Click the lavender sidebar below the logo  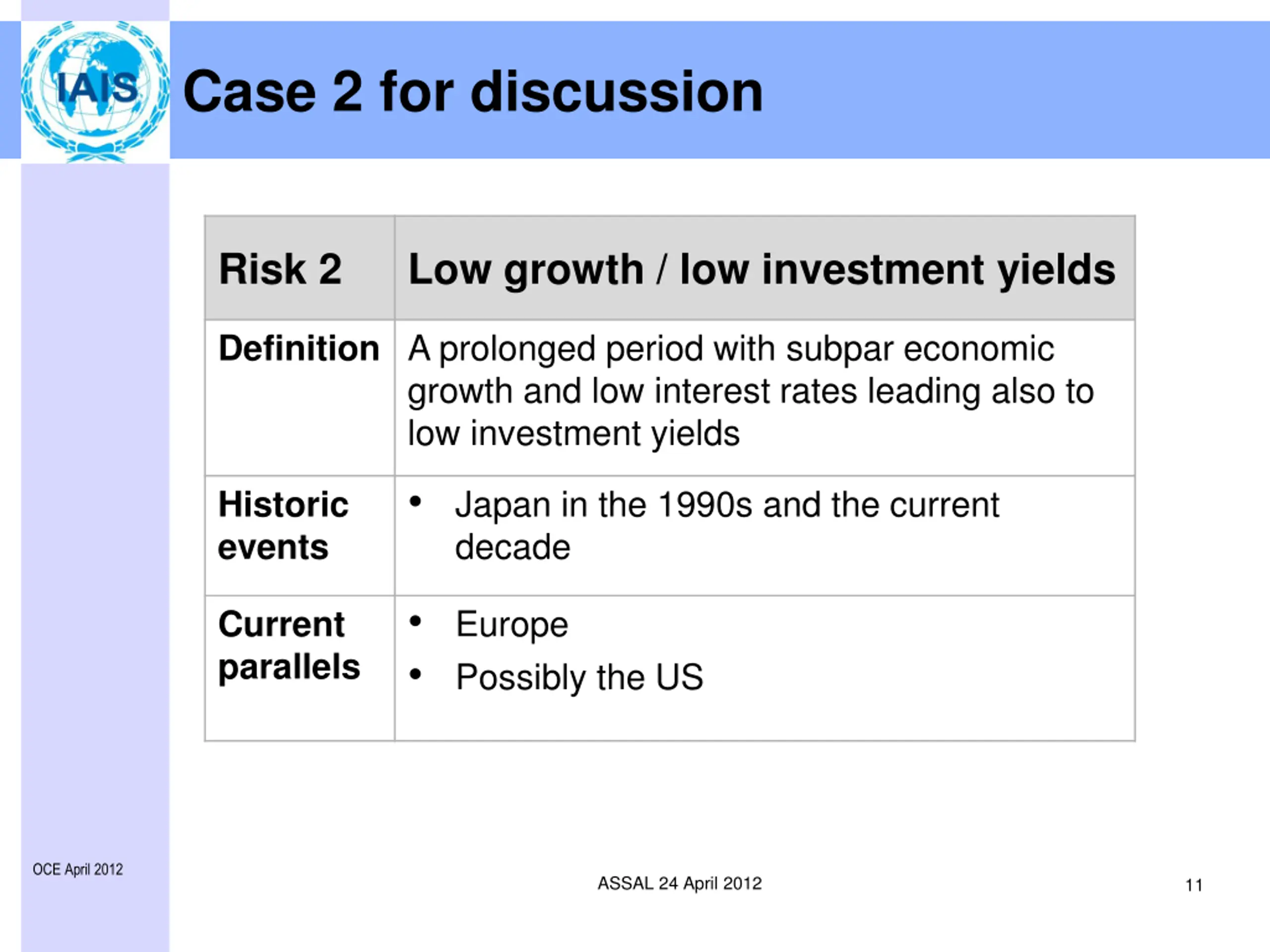pos(95,517)
